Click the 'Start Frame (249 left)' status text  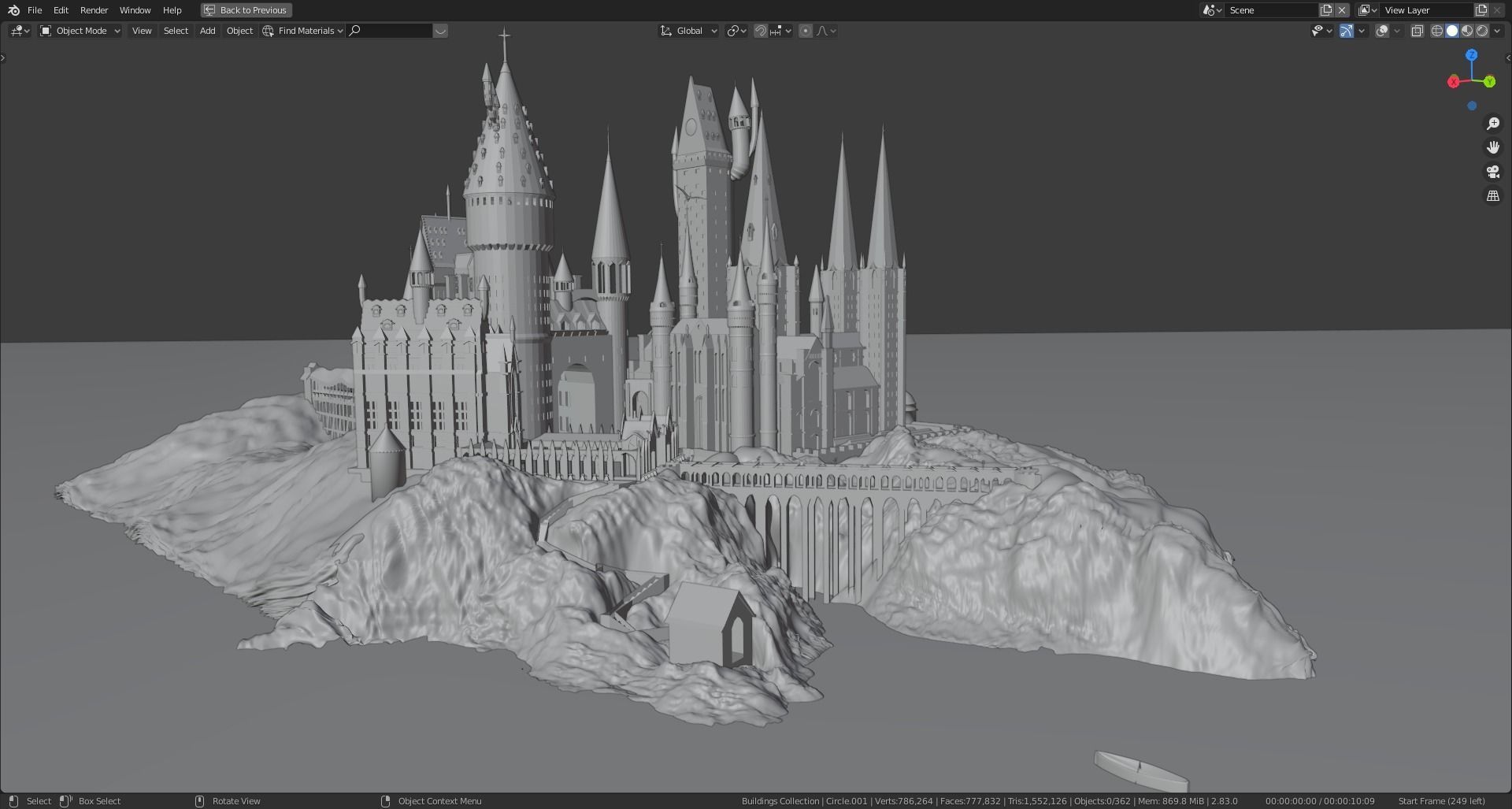pos(1441,801)
